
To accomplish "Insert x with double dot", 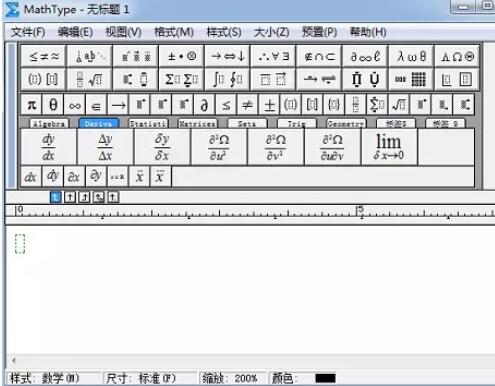I will pyautogui.click(x=139, y=176).
